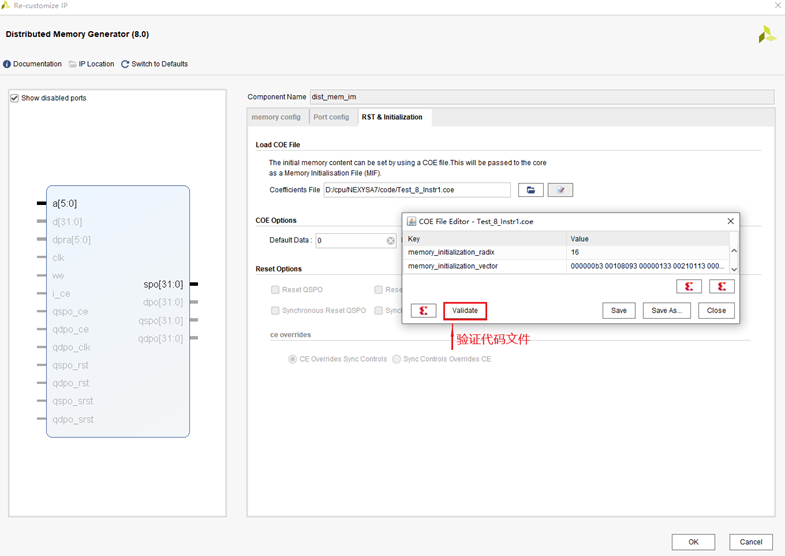The image size is (785, 556).
Task: Clear the Default Data field with the x icon
Action: (x=391, y=241)
